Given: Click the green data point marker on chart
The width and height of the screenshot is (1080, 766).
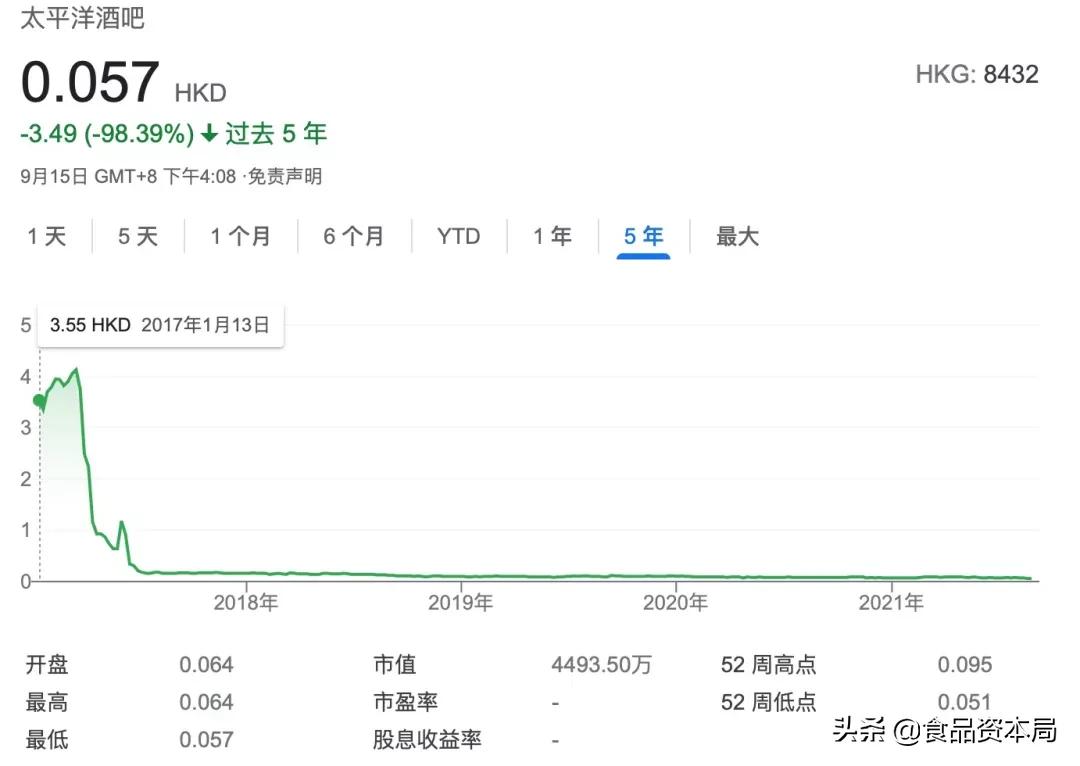Looking at the screenshot, I should pyautogui.click(x=39, y=398).
